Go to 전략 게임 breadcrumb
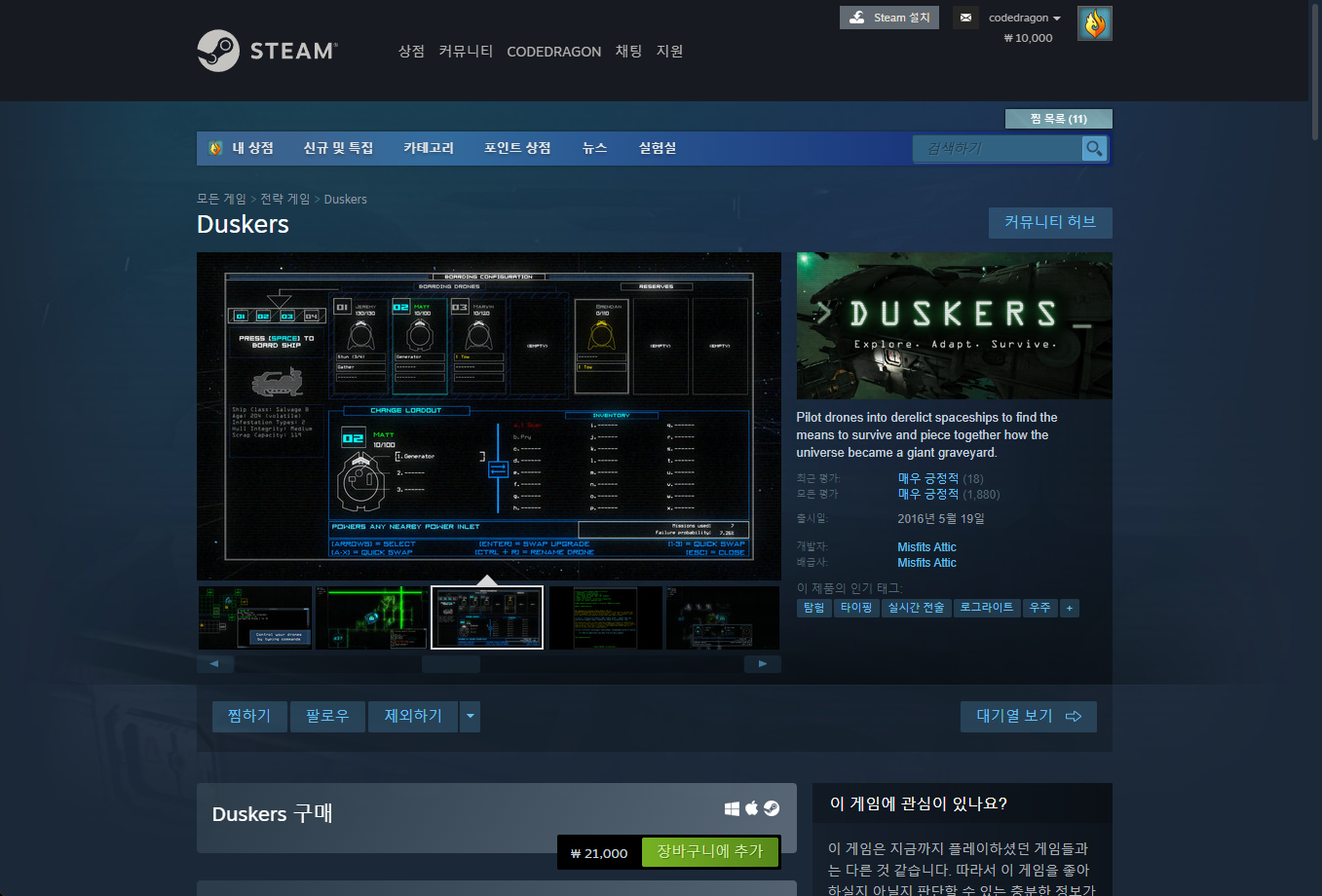 [x=284, y=199]
